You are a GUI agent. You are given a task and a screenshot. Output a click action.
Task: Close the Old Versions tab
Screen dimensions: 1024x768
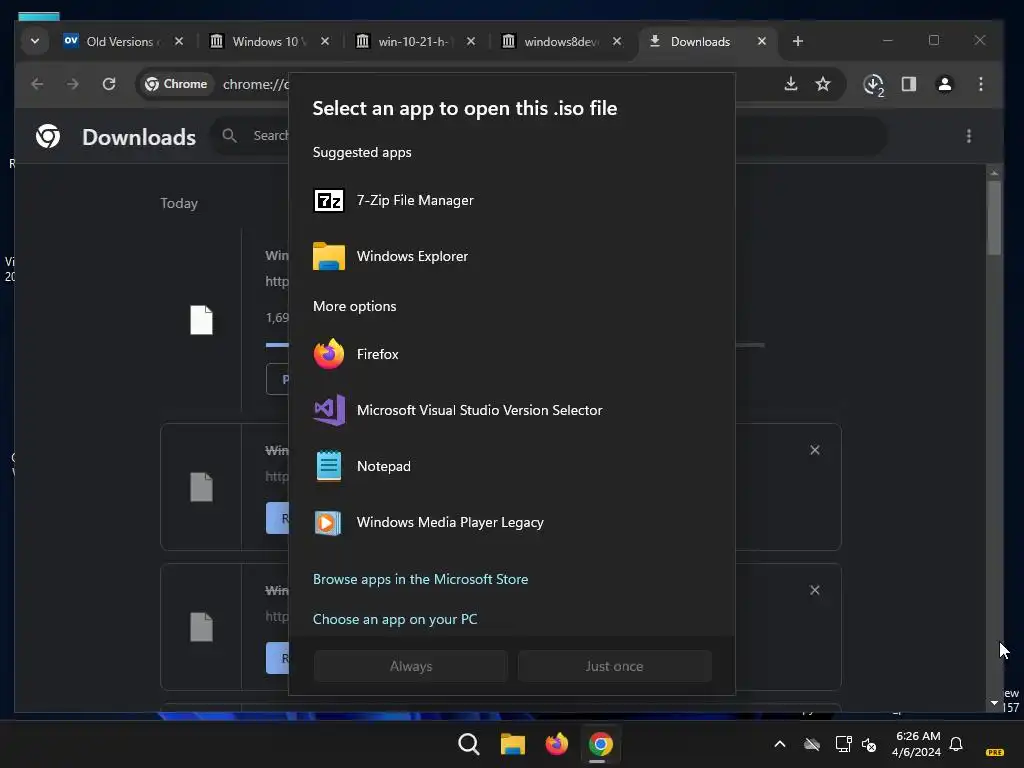click(179, 41)
